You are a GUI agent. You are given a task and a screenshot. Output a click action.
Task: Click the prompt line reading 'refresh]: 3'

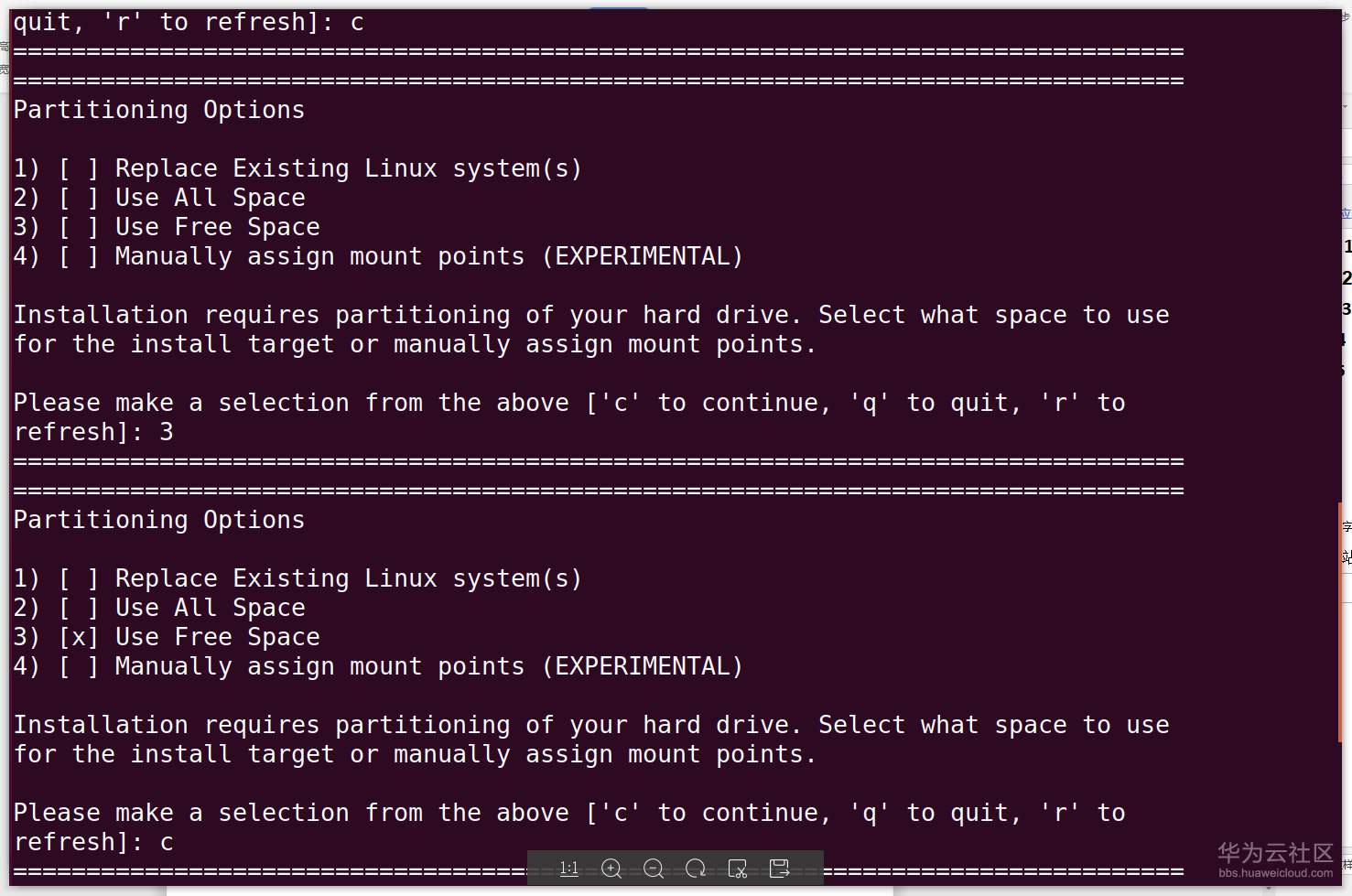(x=93, y=432)
